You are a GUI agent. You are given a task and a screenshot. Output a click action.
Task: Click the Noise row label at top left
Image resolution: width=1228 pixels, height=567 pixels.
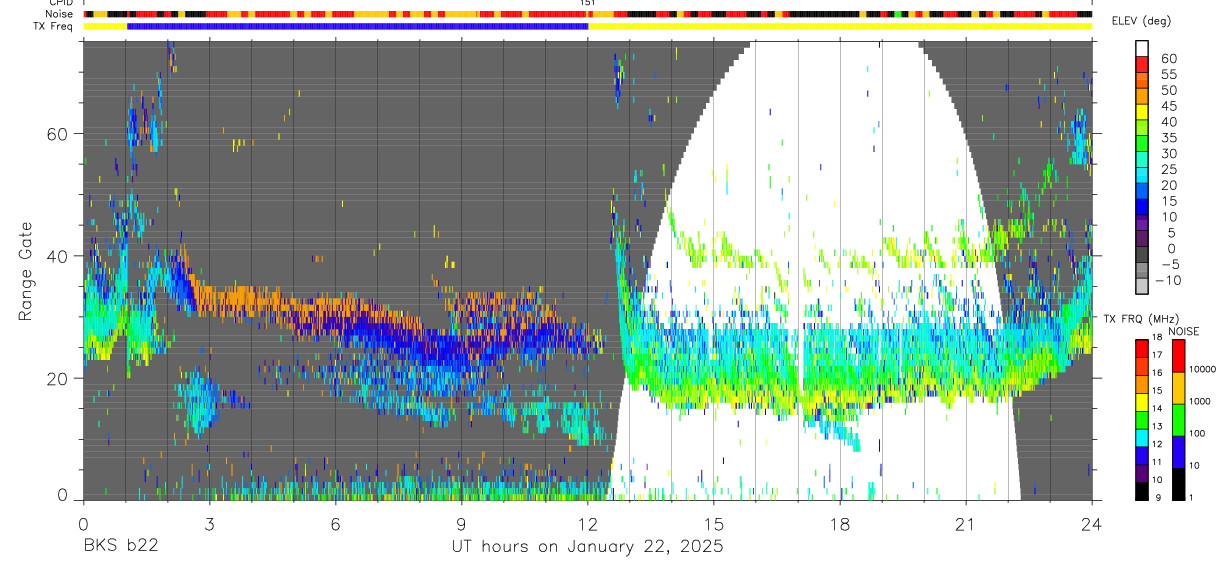click(x=59, y=14)
